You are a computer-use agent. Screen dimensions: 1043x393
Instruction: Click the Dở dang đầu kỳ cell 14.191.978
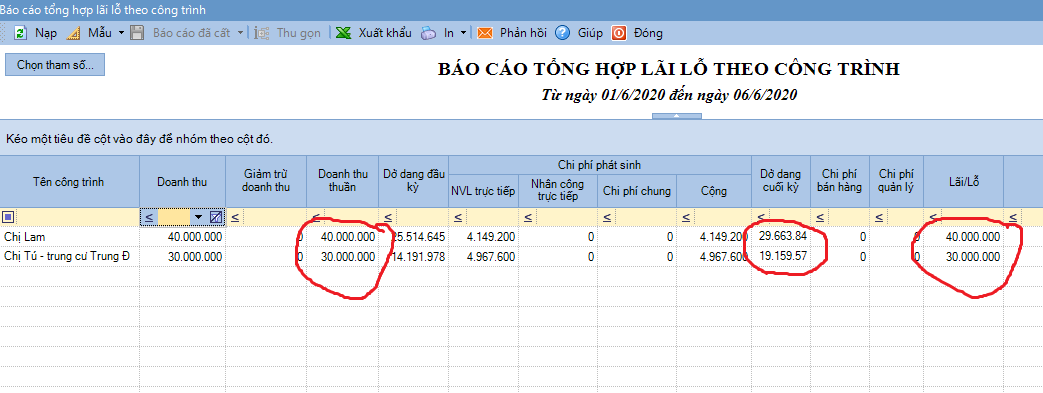[414, 257]
